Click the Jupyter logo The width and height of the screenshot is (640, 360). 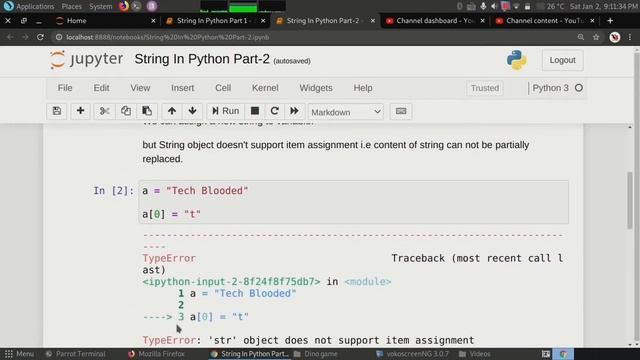pyautogui.click(x=86, y=60)
